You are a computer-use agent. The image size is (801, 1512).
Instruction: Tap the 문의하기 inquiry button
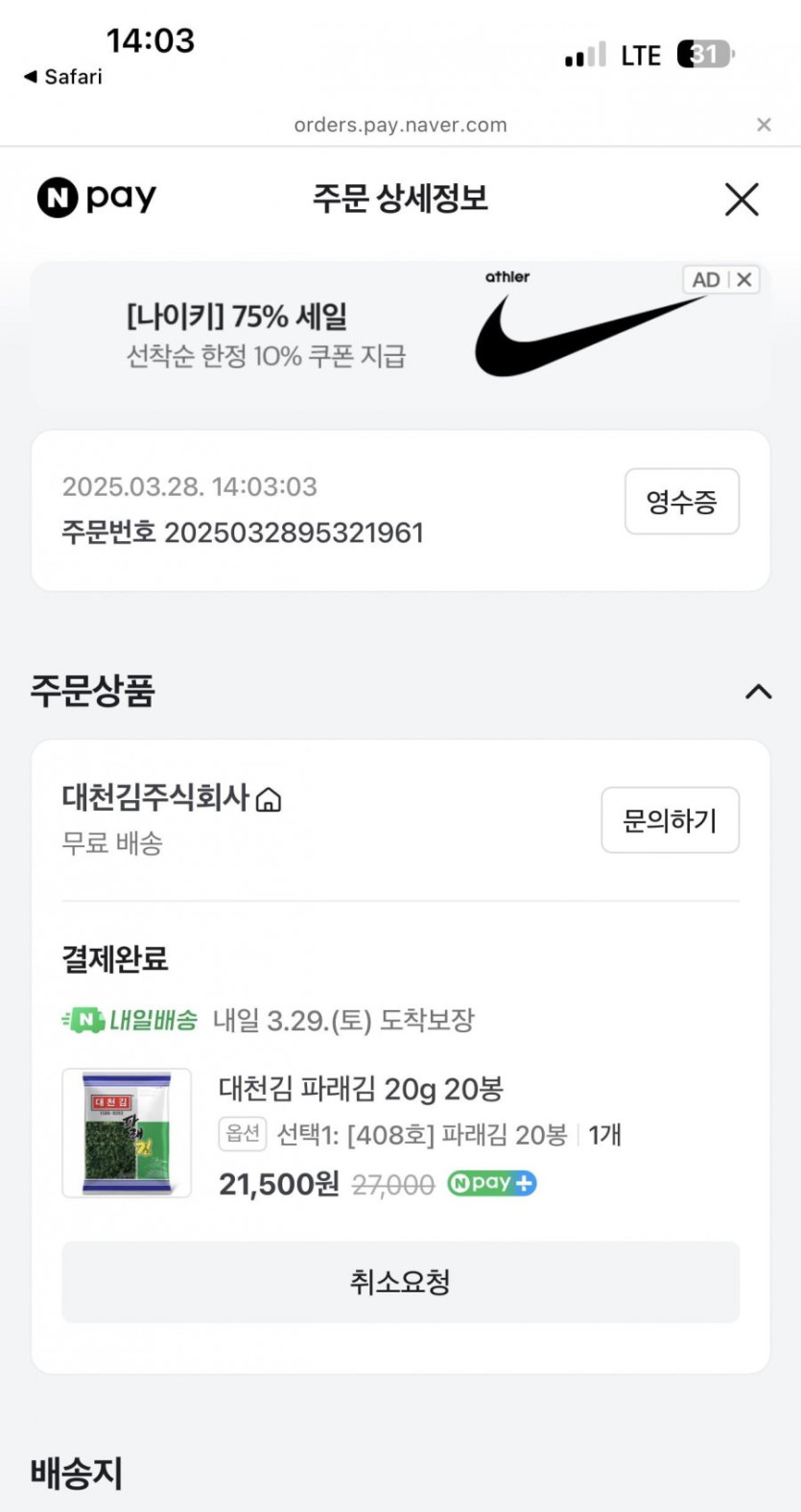coord(670,820)
